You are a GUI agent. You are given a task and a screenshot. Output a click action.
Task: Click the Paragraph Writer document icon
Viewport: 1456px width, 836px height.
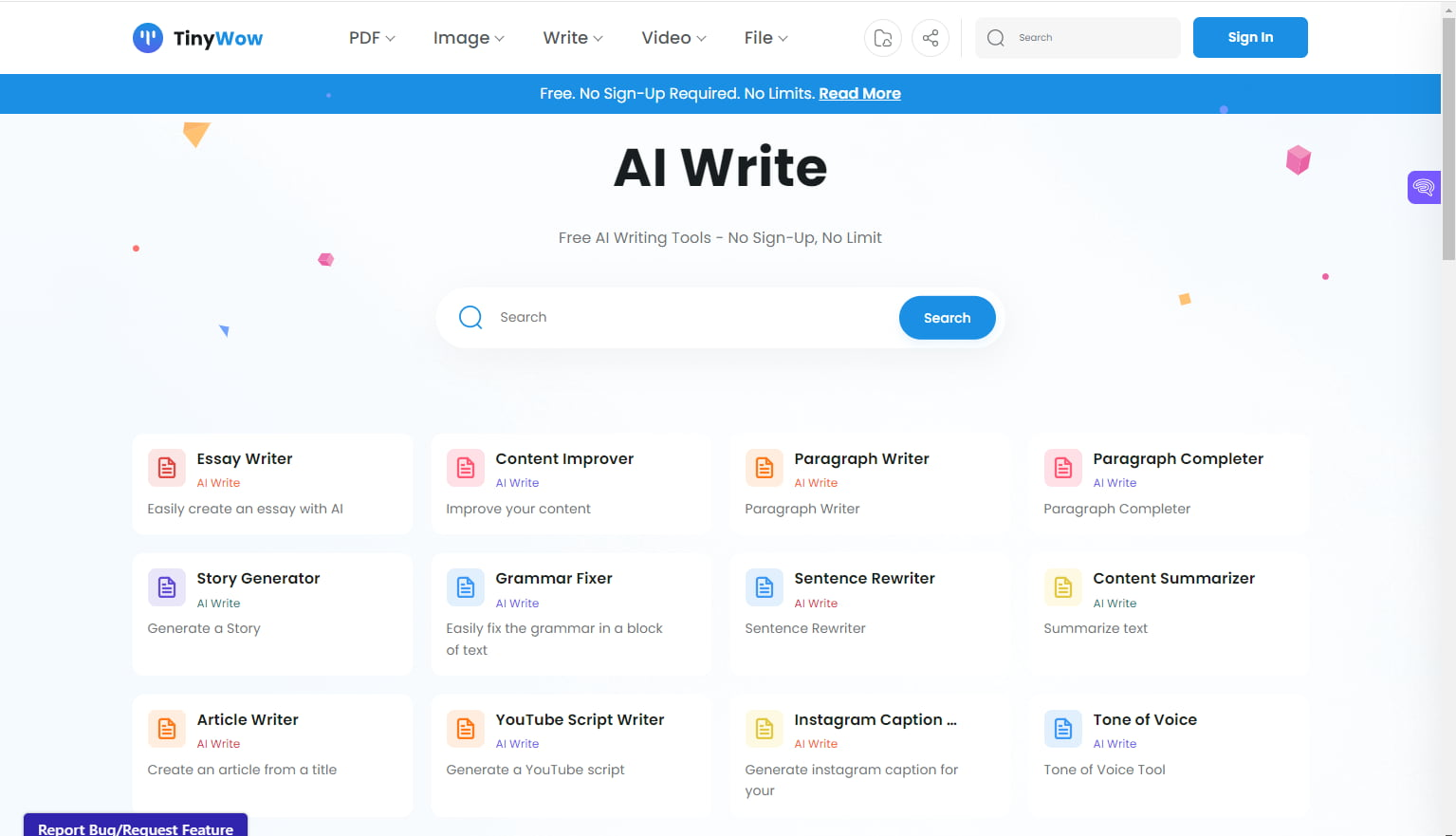coord(765,468)
